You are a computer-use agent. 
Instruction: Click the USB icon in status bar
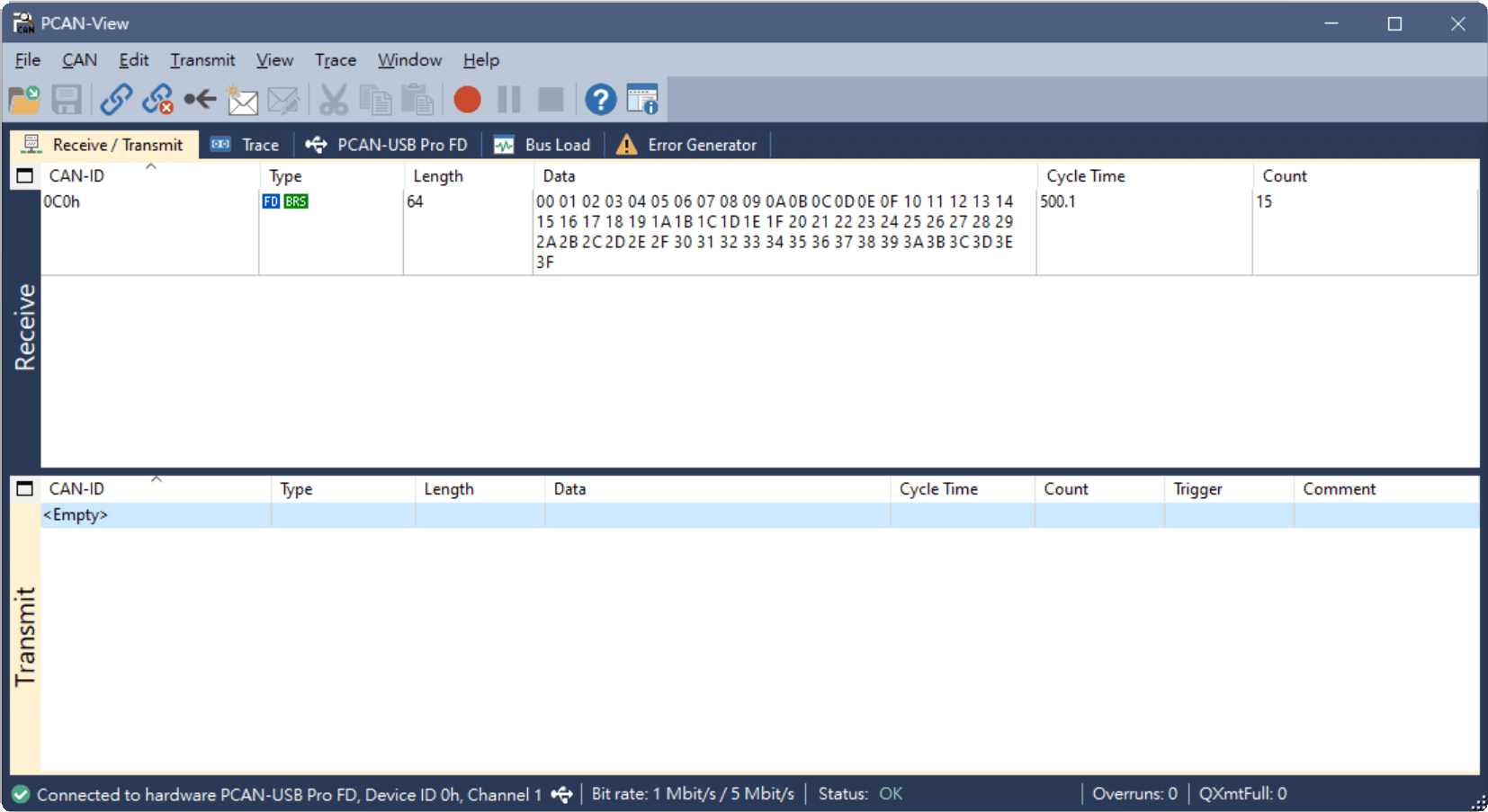pyautogui.click(x=561, y=795)
